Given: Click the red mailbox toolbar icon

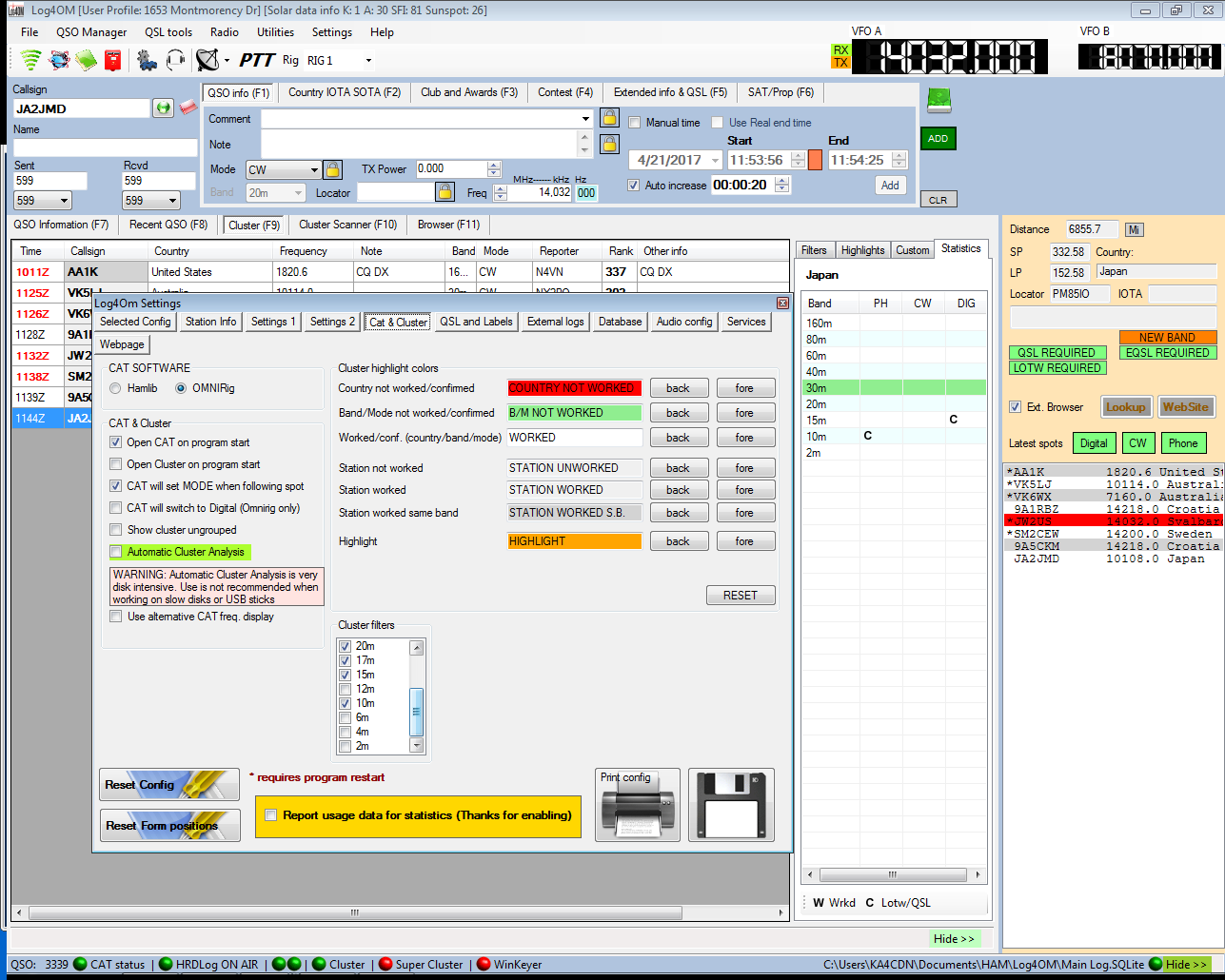Looking at the screenshot, I should click(x=113, y=60).
